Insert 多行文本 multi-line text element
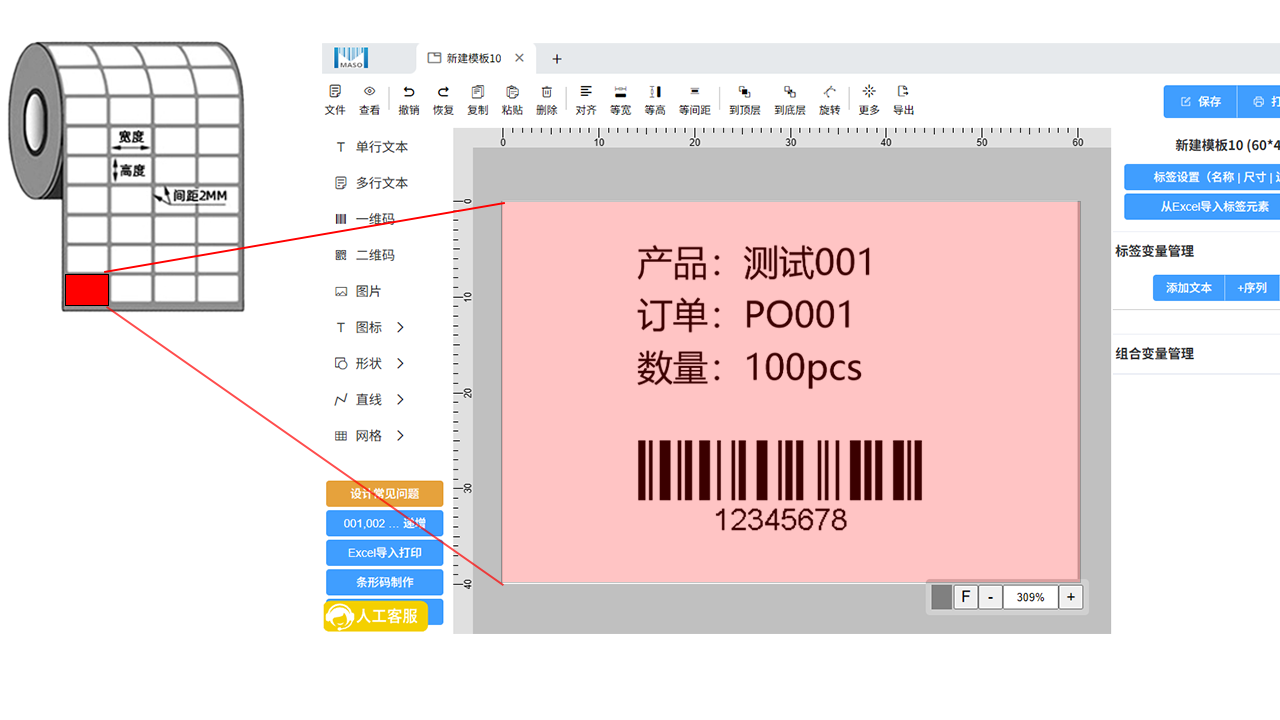 (x=371, y=183)
